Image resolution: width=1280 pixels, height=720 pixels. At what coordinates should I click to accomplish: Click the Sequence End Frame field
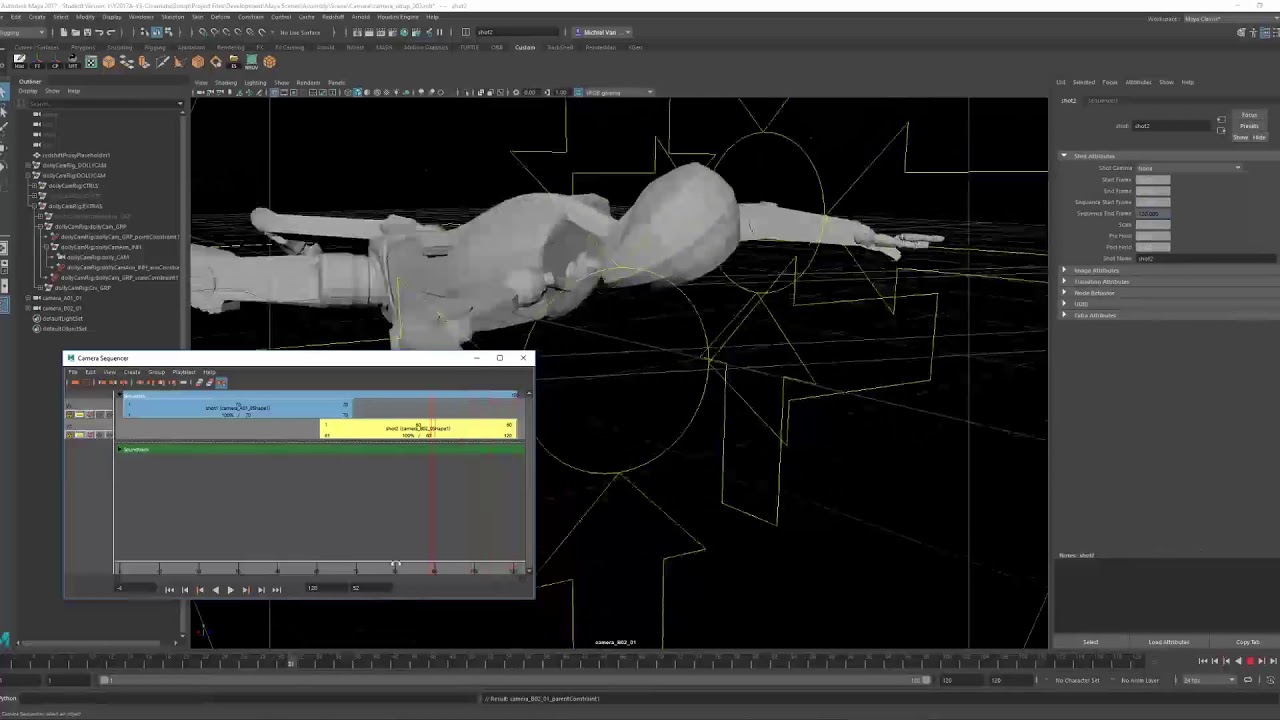(x=1153, y=213)
